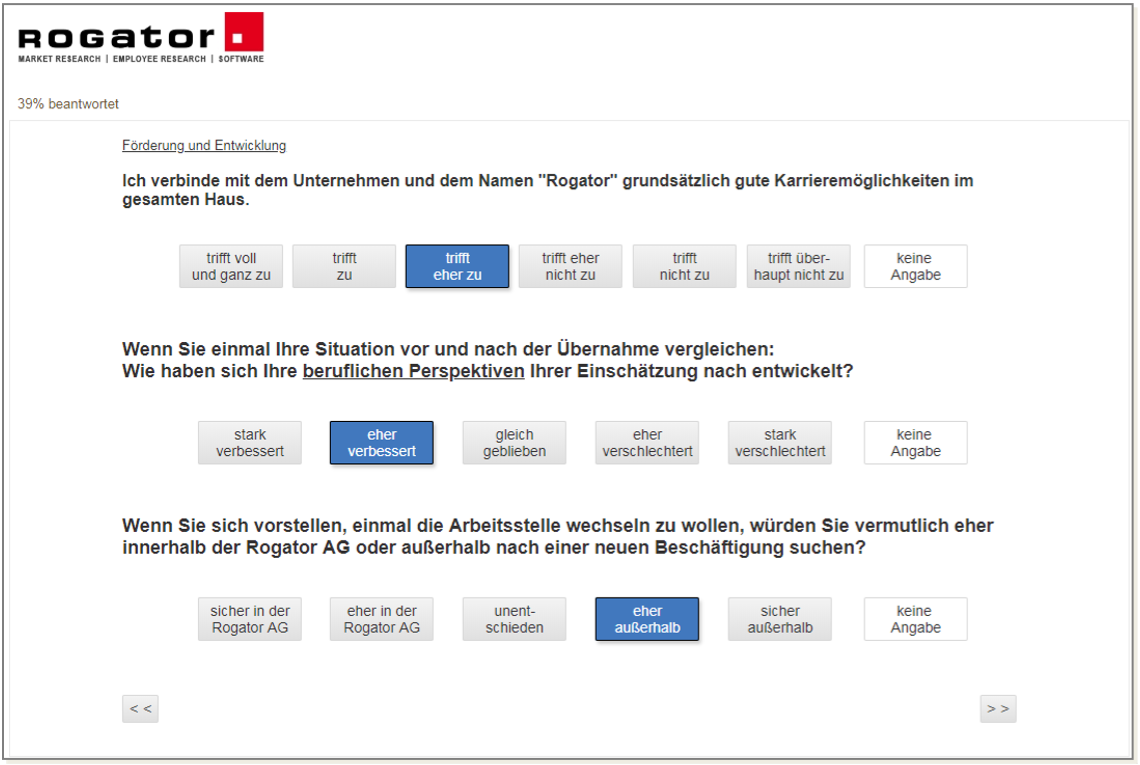
Task: Choose 'trifft zu' for career opportunities
Action: click(344, 267)
